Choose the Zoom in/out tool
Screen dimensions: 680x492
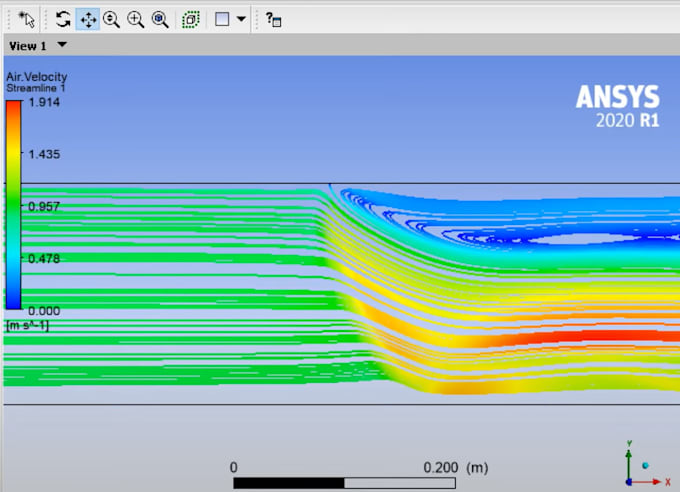(111, 20)
